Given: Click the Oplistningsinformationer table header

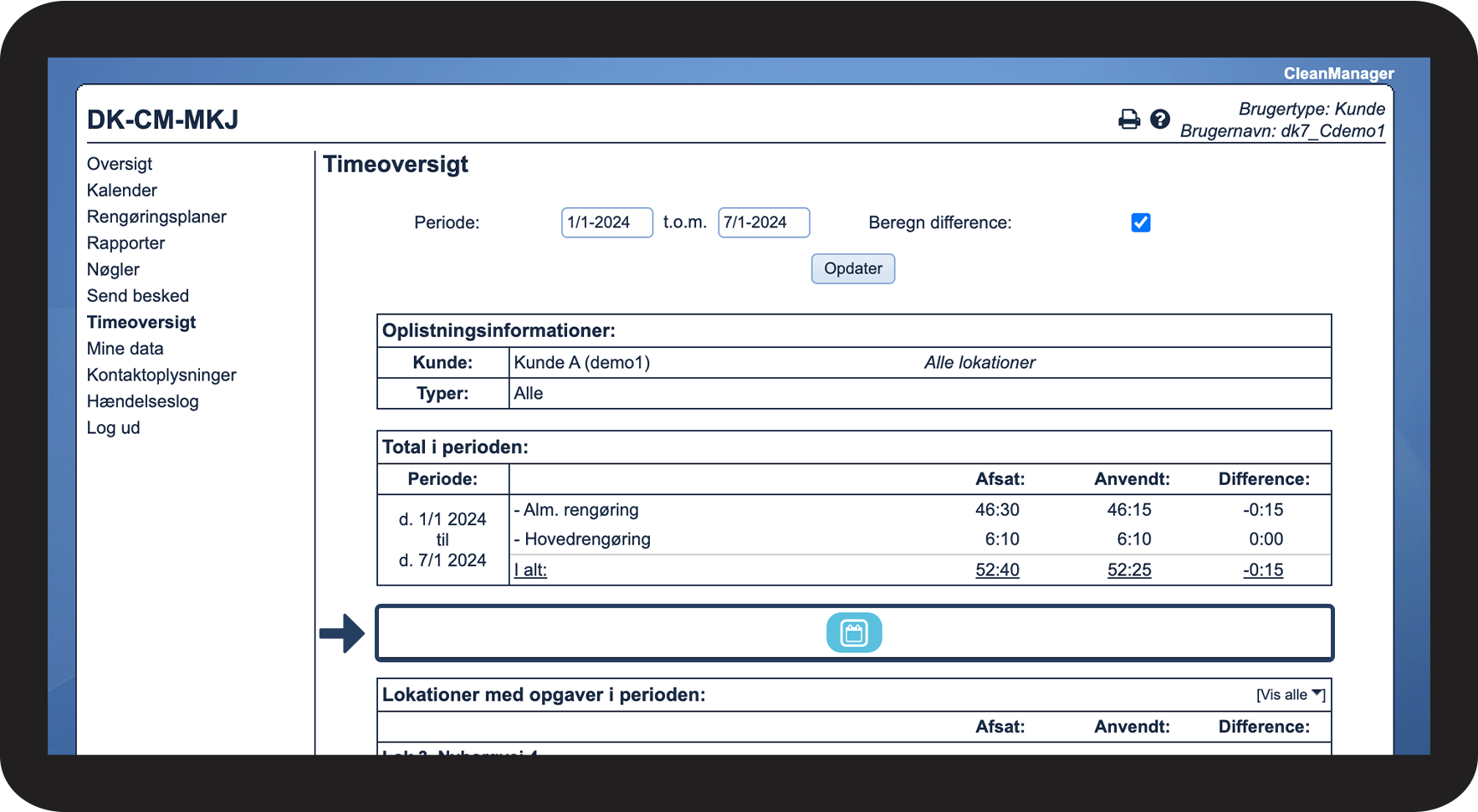Looking at the screenshot, I should click(499, 330).
